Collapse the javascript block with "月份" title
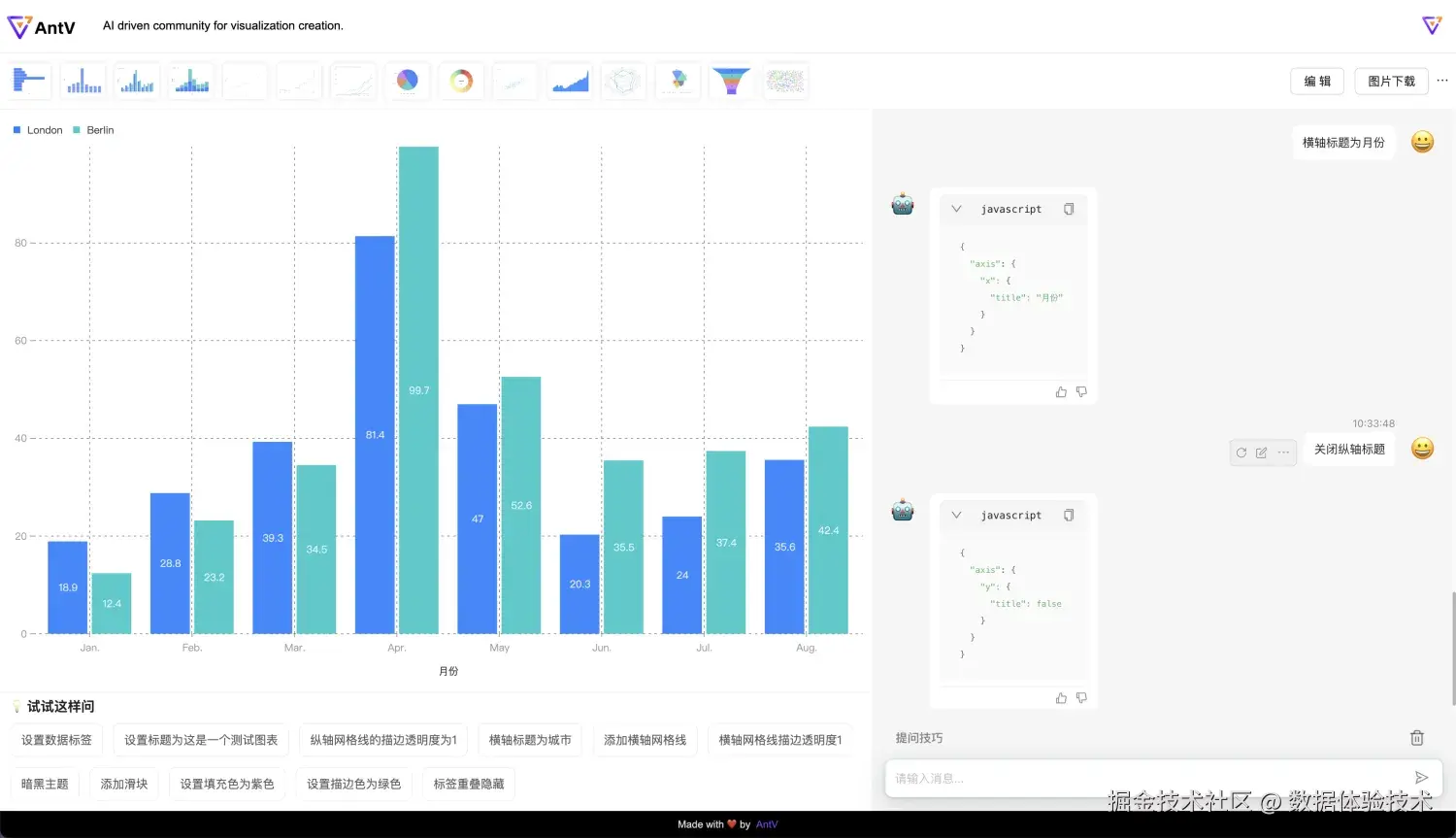Image resolution: width=1456 pixels, height=838 pixels. click(x=956, y=209)
